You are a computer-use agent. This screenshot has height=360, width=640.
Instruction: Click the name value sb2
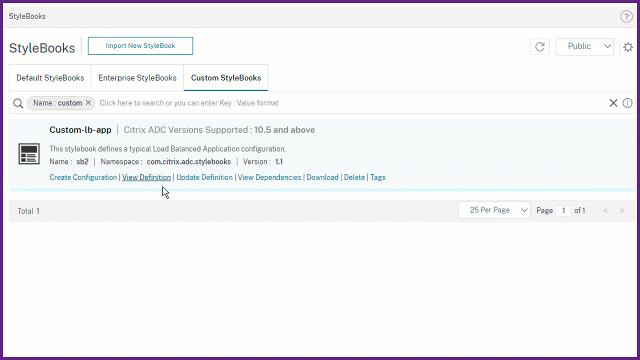pyautogui.click(x=82, y=162)
